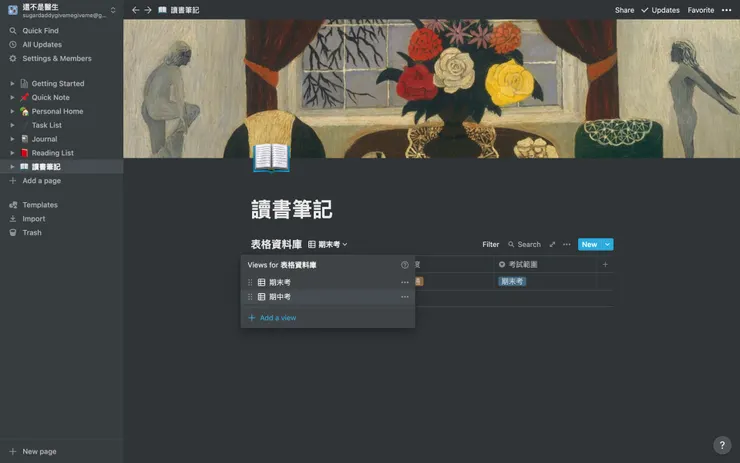
Task: Open the Personal Home page
Action: (x=57, y=111)
